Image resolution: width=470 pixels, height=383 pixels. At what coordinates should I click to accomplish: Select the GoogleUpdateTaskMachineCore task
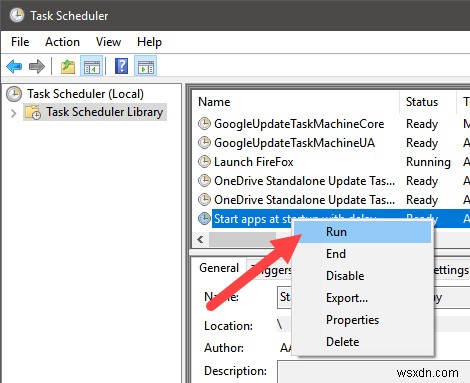299,124
